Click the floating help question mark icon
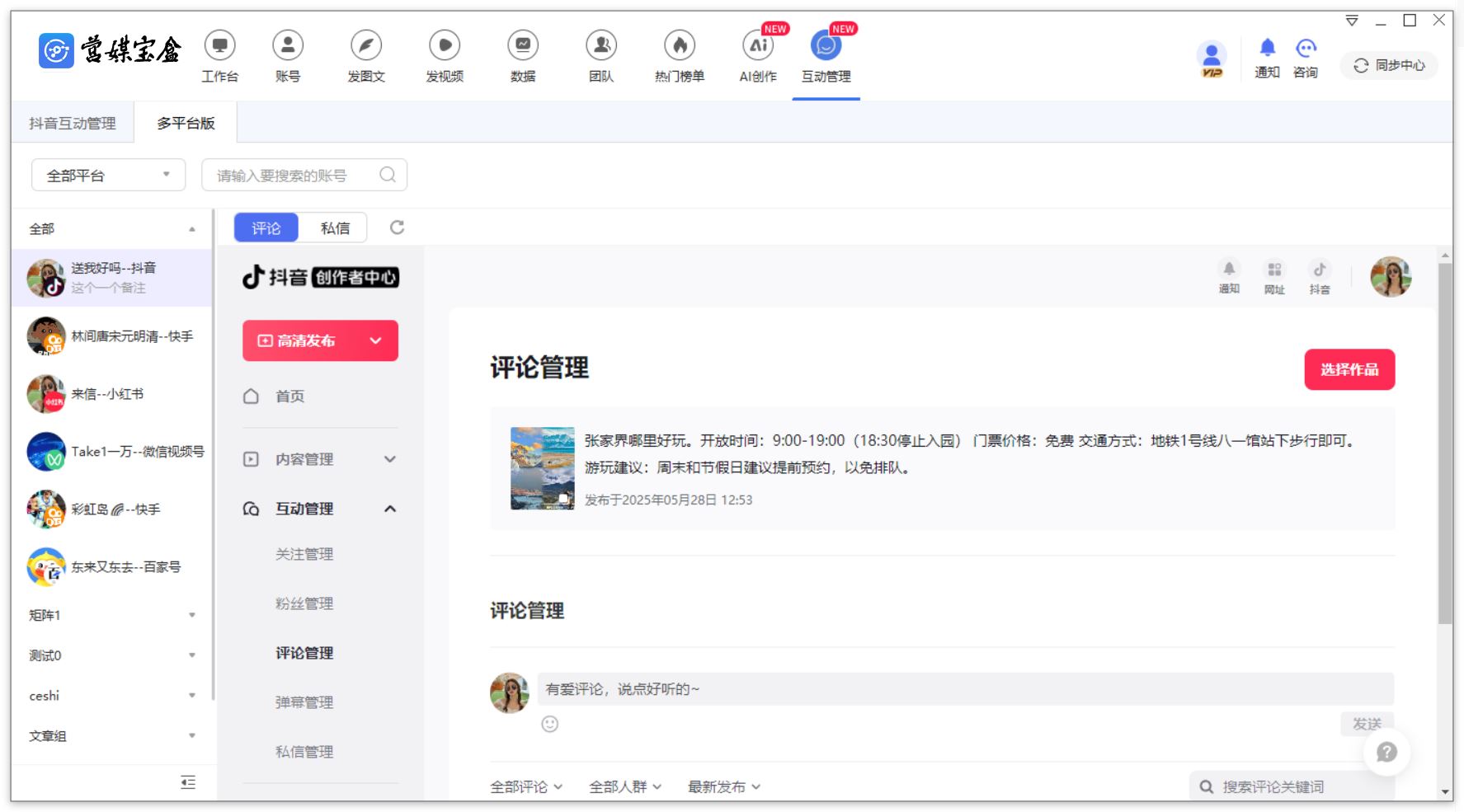The height and width of the screenshot is (812, 1464). click(1386, 752)
